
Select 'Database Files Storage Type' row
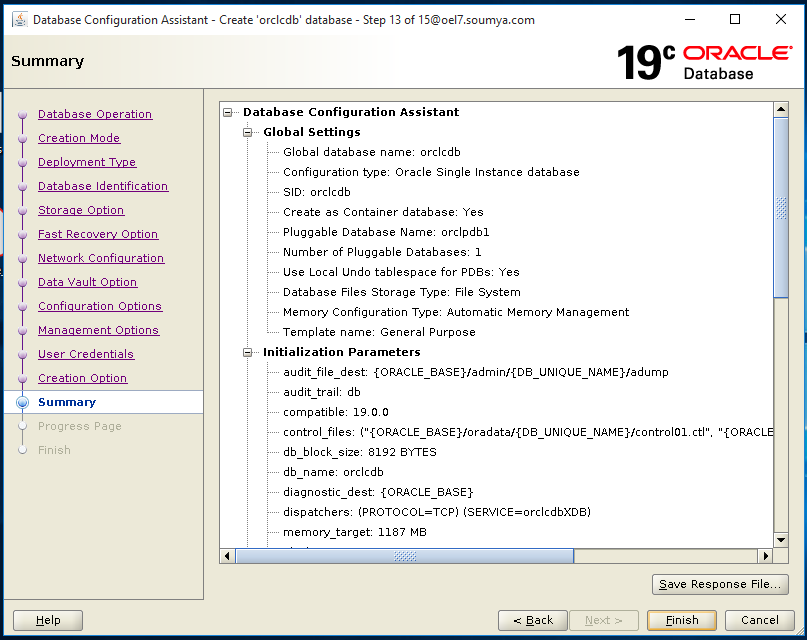[401, 292]
